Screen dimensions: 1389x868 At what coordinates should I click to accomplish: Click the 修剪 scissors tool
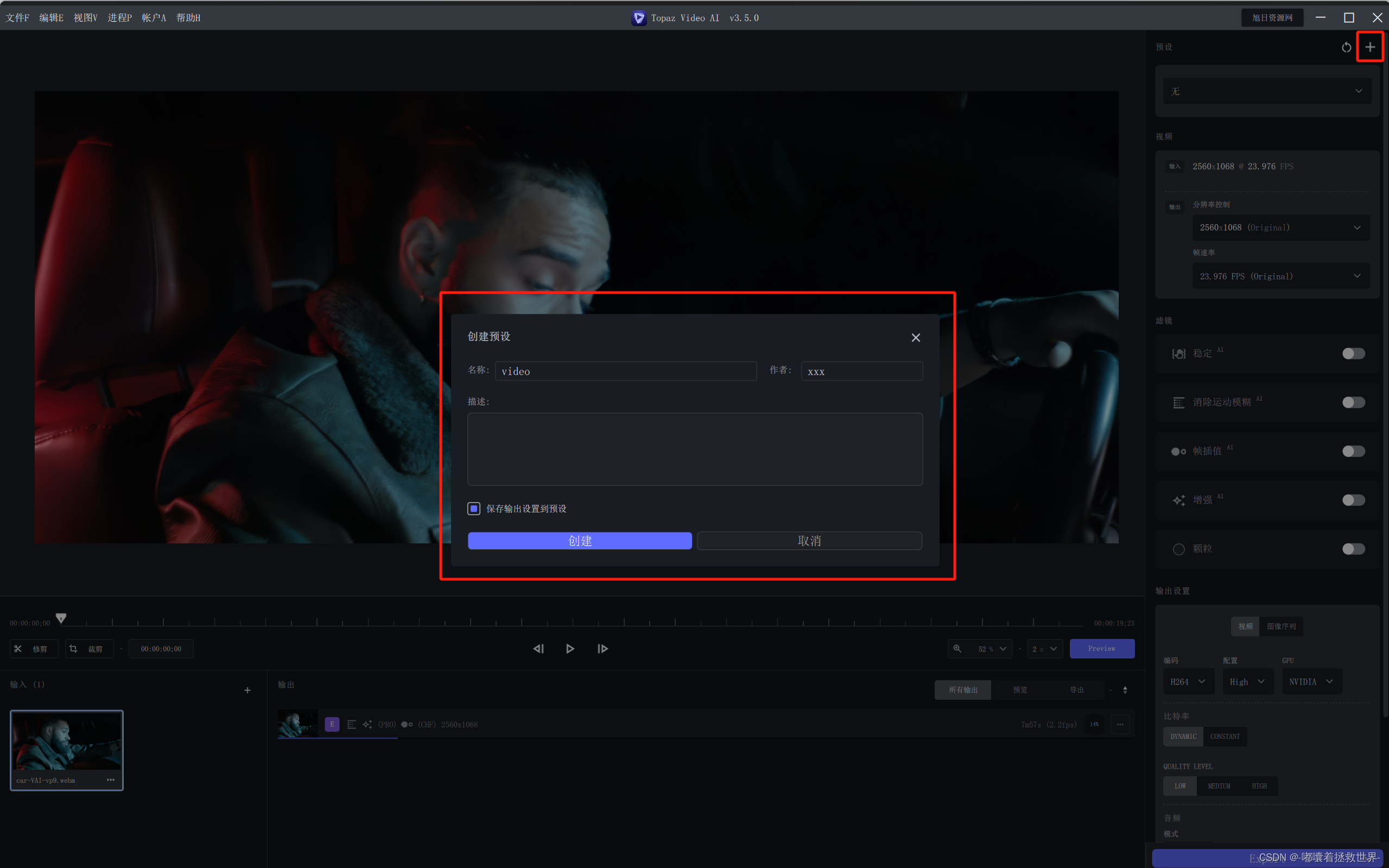pos(33,649)
